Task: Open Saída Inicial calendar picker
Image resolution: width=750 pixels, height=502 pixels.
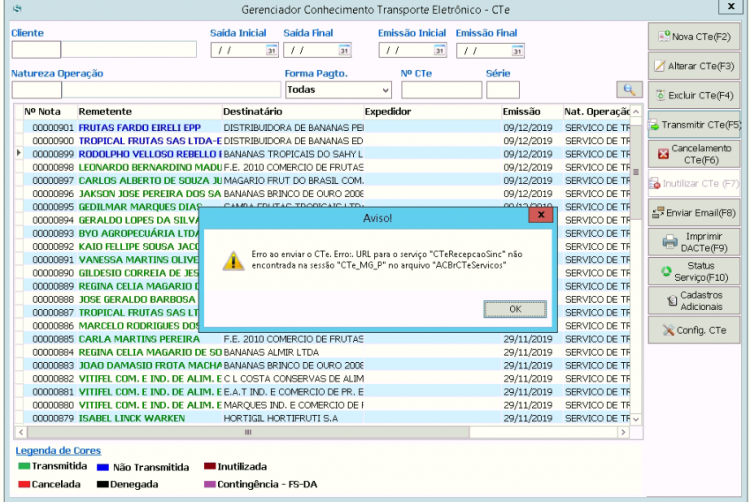Action: pos(271,50)
